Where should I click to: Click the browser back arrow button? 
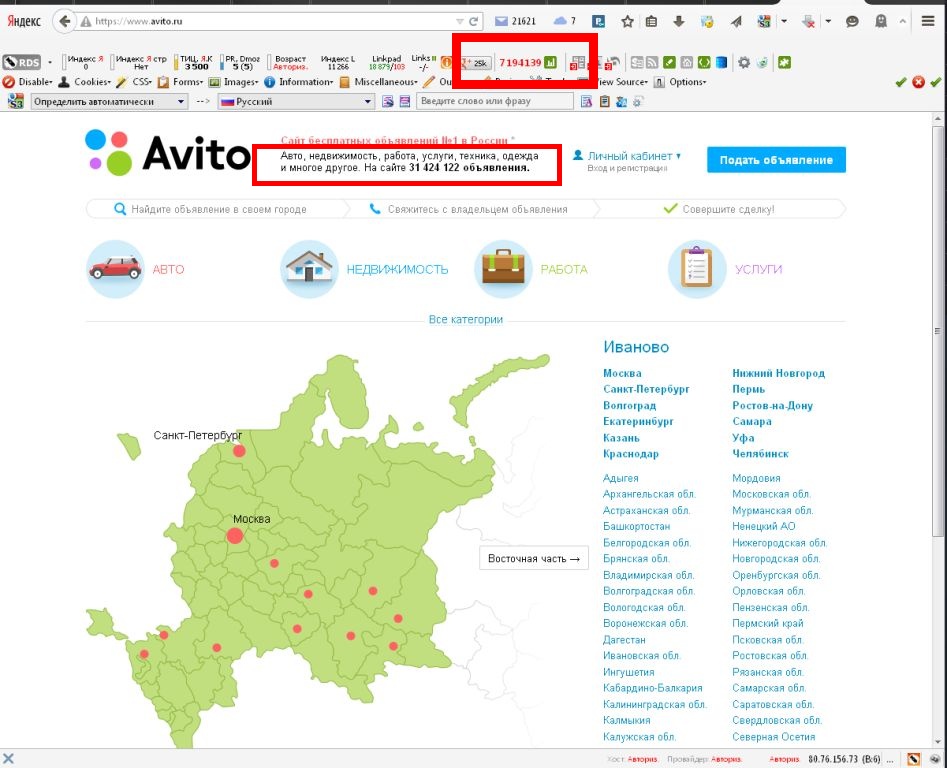[x=65, y=21]
